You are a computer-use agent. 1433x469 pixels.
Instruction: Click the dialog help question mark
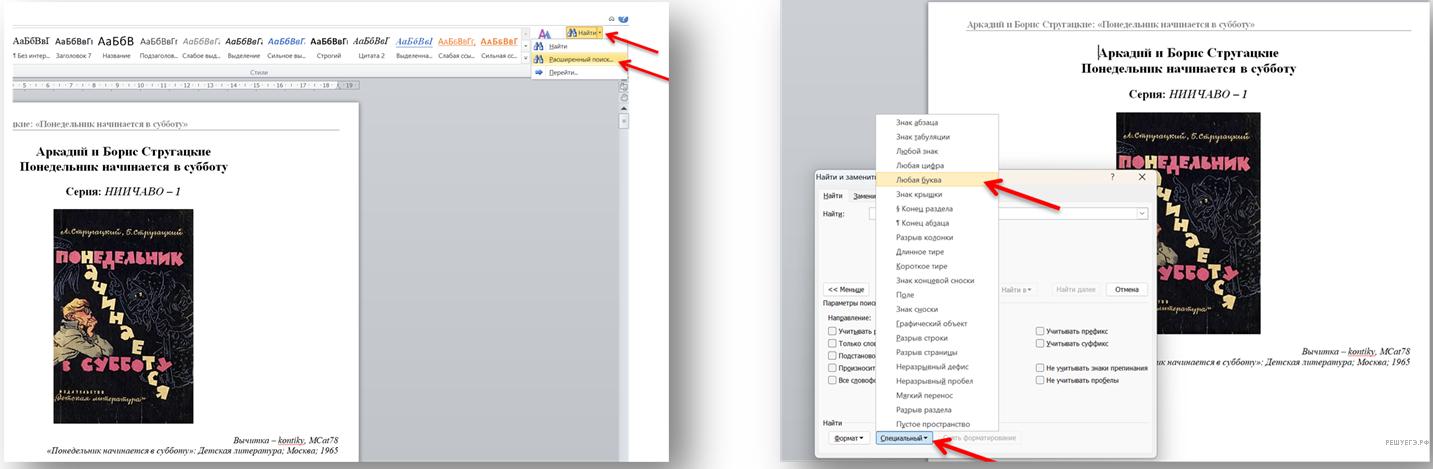1112,176
